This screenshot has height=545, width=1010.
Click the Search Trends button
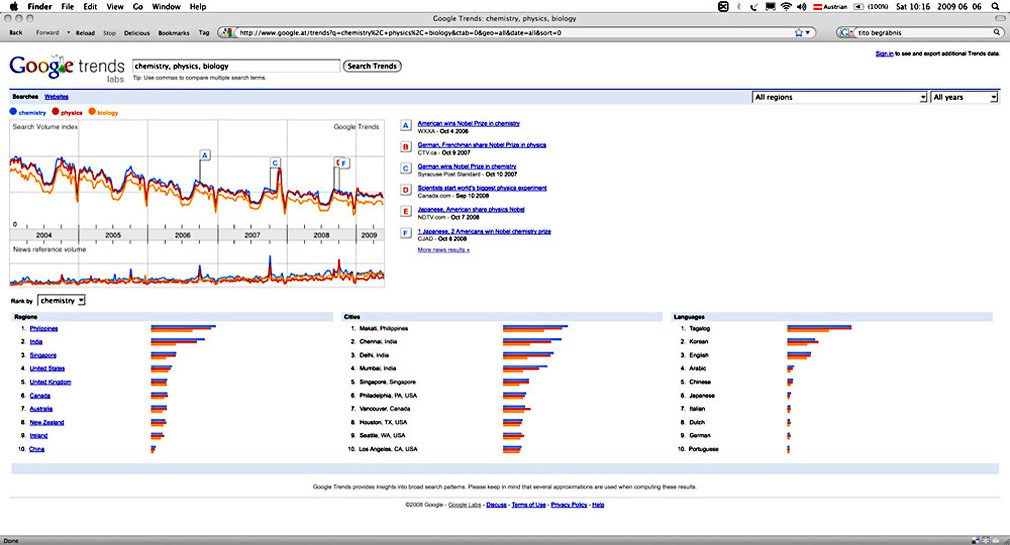pyautogui.click(x=372, y=66)
